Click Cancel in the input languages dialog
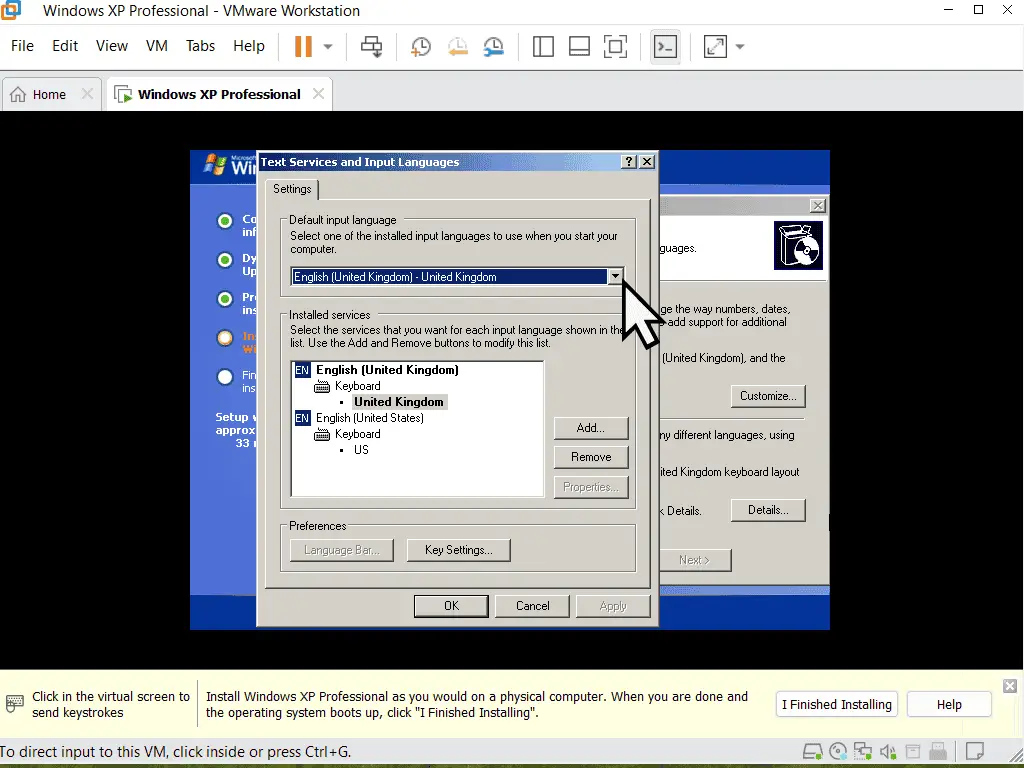Viewport: 1024px width, 768px height. (x=533, y=606)
